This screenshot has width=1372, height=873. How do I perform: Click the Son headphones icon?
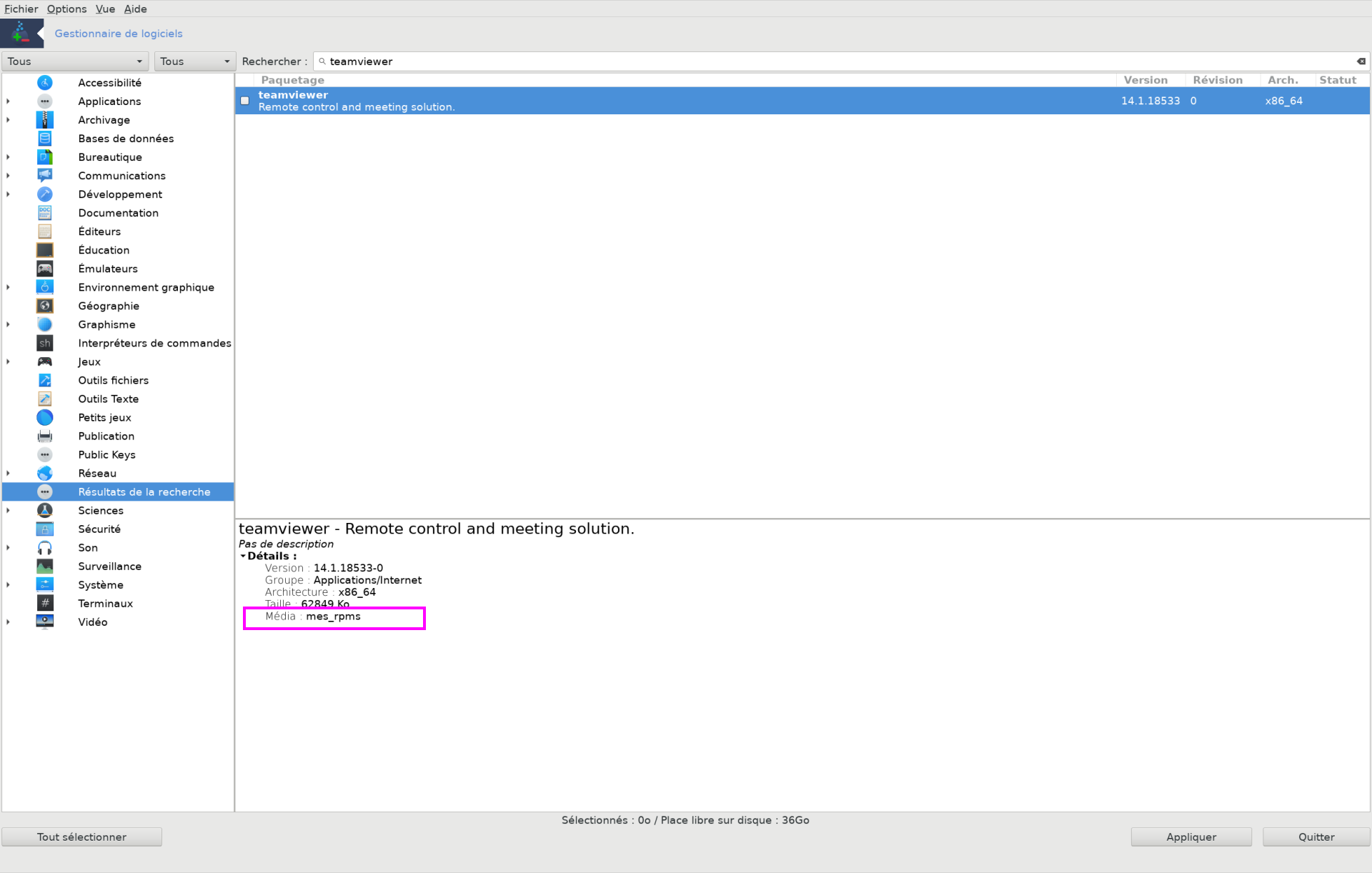coord(45,547)
